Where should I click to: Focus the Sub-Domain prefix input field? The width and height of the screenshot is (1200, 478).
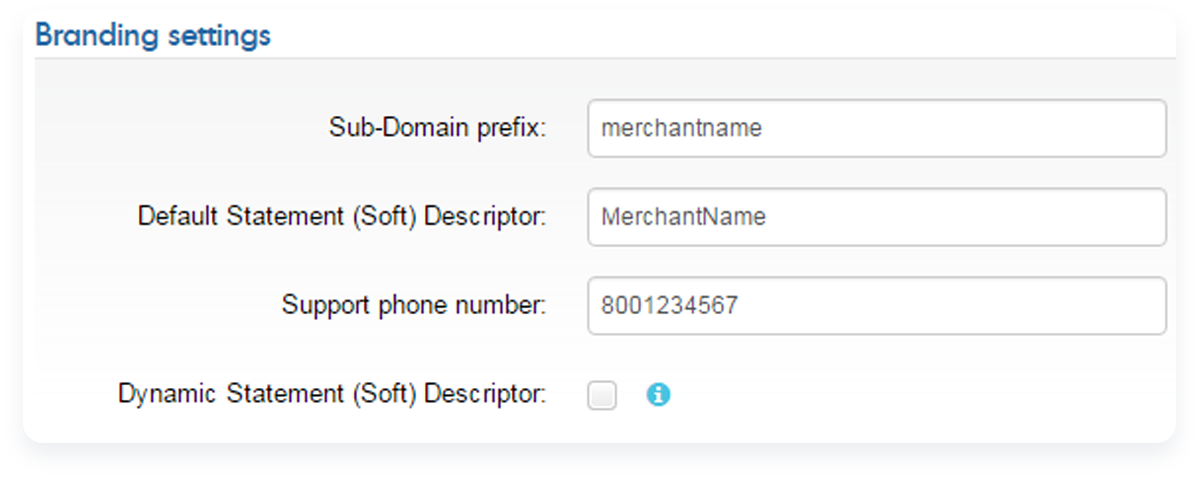(x=877, y=128)
